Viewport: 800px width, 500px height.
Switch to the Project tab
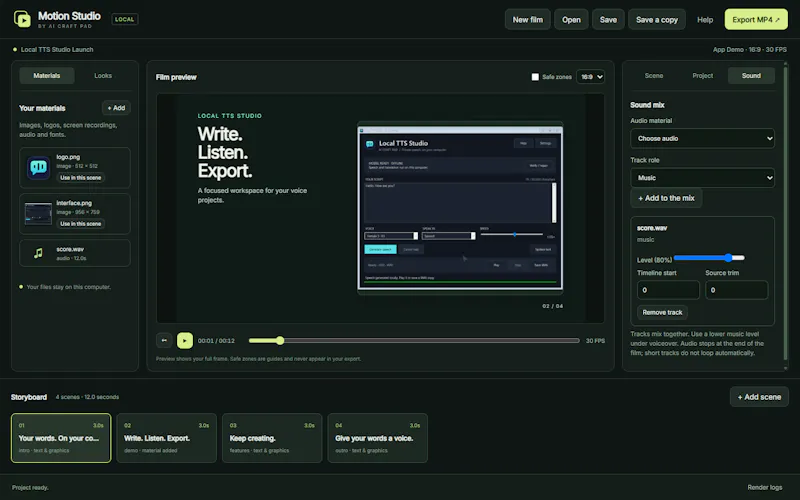[x=702, y=76]
